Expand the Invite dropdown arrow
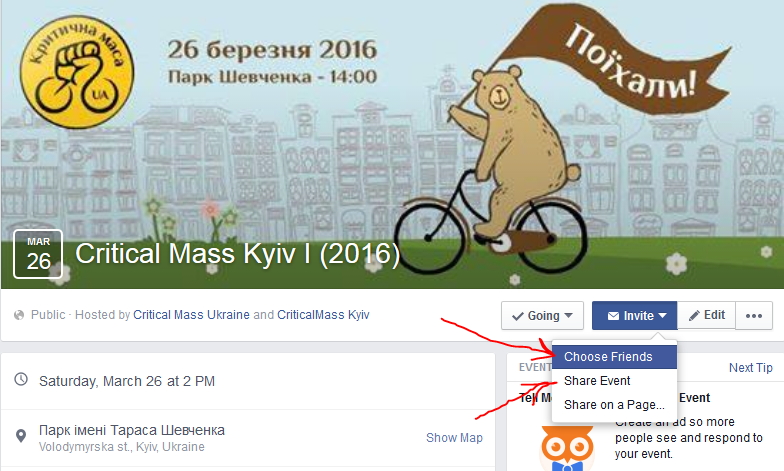The height and width of the screenshot is (471, 784). tap(662, 316)
